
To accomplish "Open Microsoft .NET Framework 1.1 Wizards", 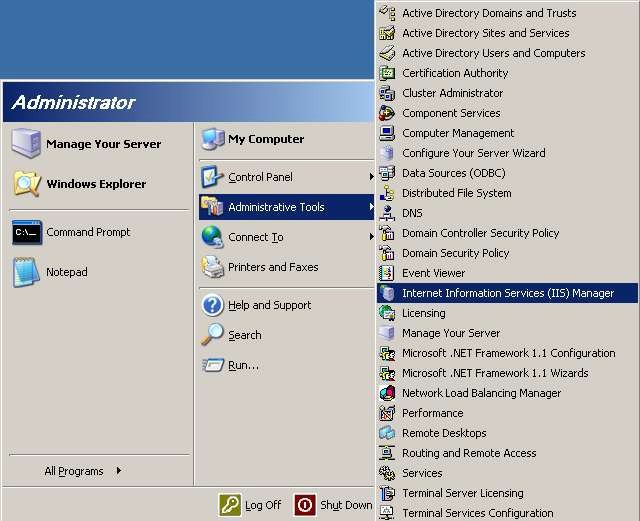I will tap(507, 373).
